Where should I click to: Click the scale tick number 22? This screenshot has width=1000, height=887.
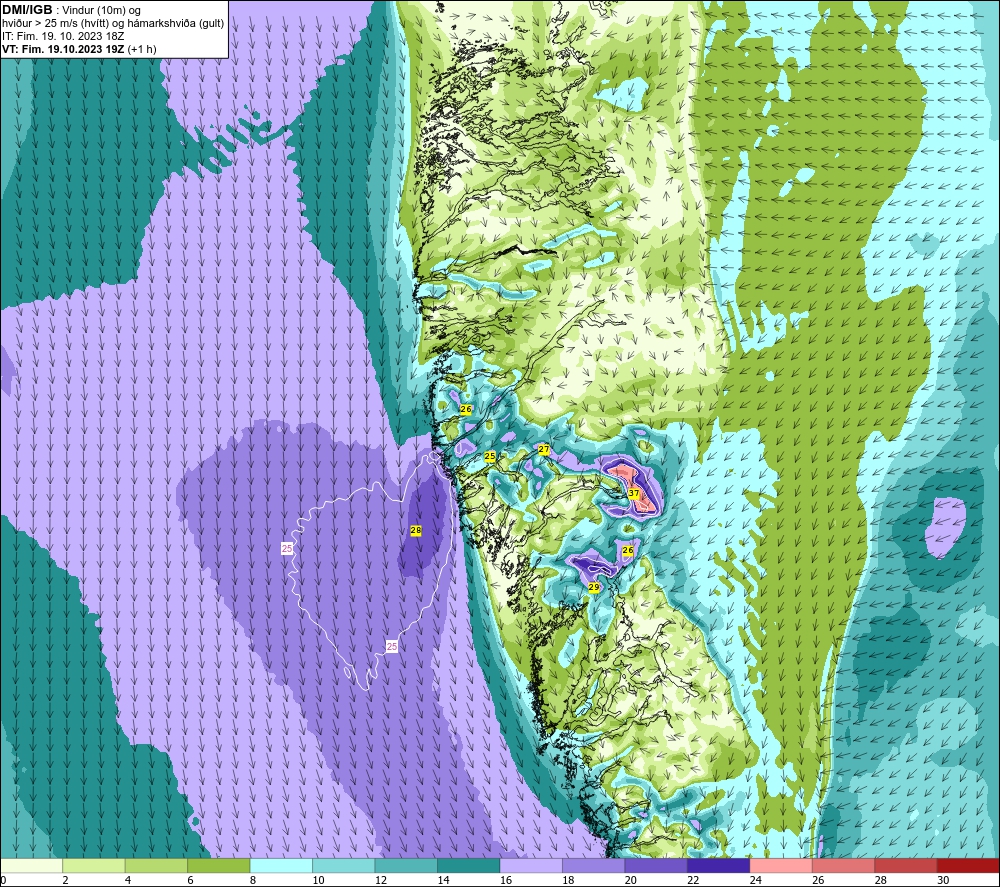click(x=693, y=880)
